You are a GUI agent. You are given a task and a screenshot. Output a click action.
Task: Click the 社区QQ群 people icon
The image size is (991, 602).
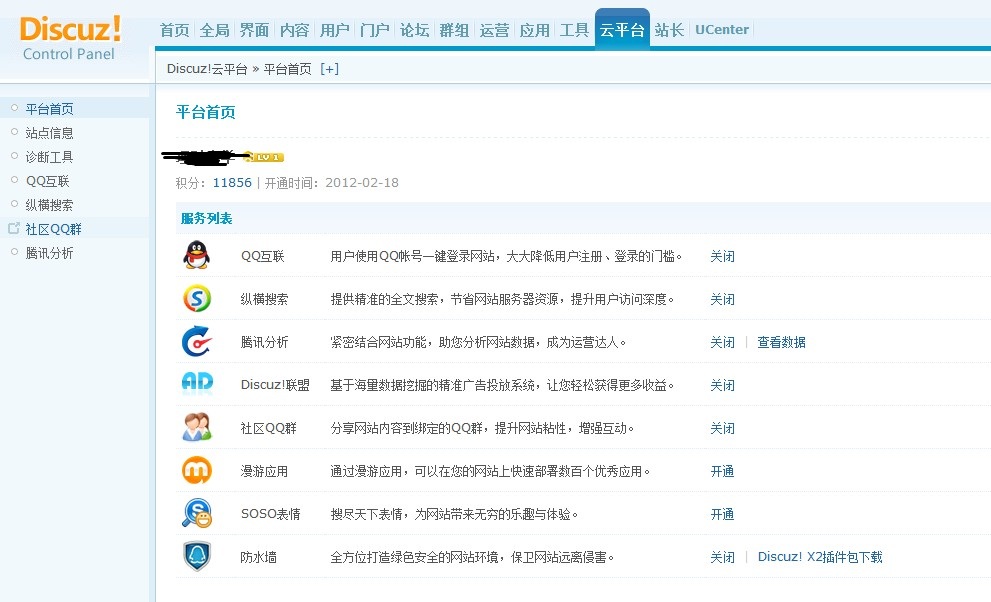[197, 427]
